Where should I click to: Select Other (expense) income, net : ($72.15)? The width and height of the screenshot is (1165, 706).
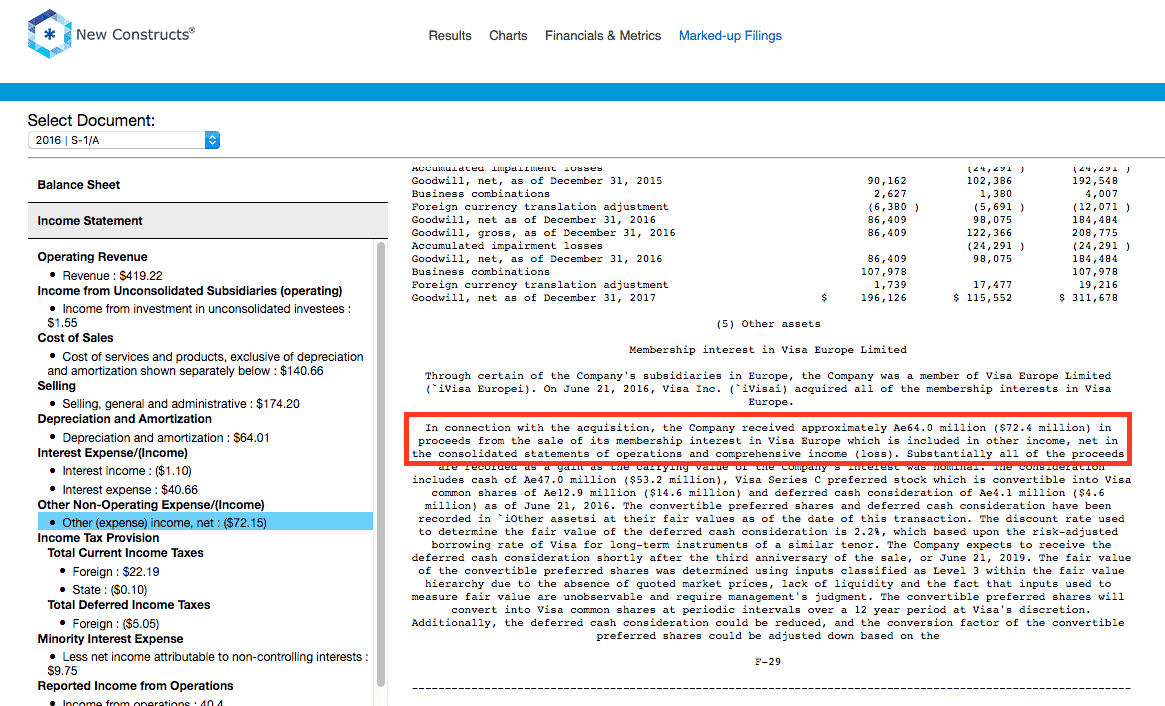[205, 522]
